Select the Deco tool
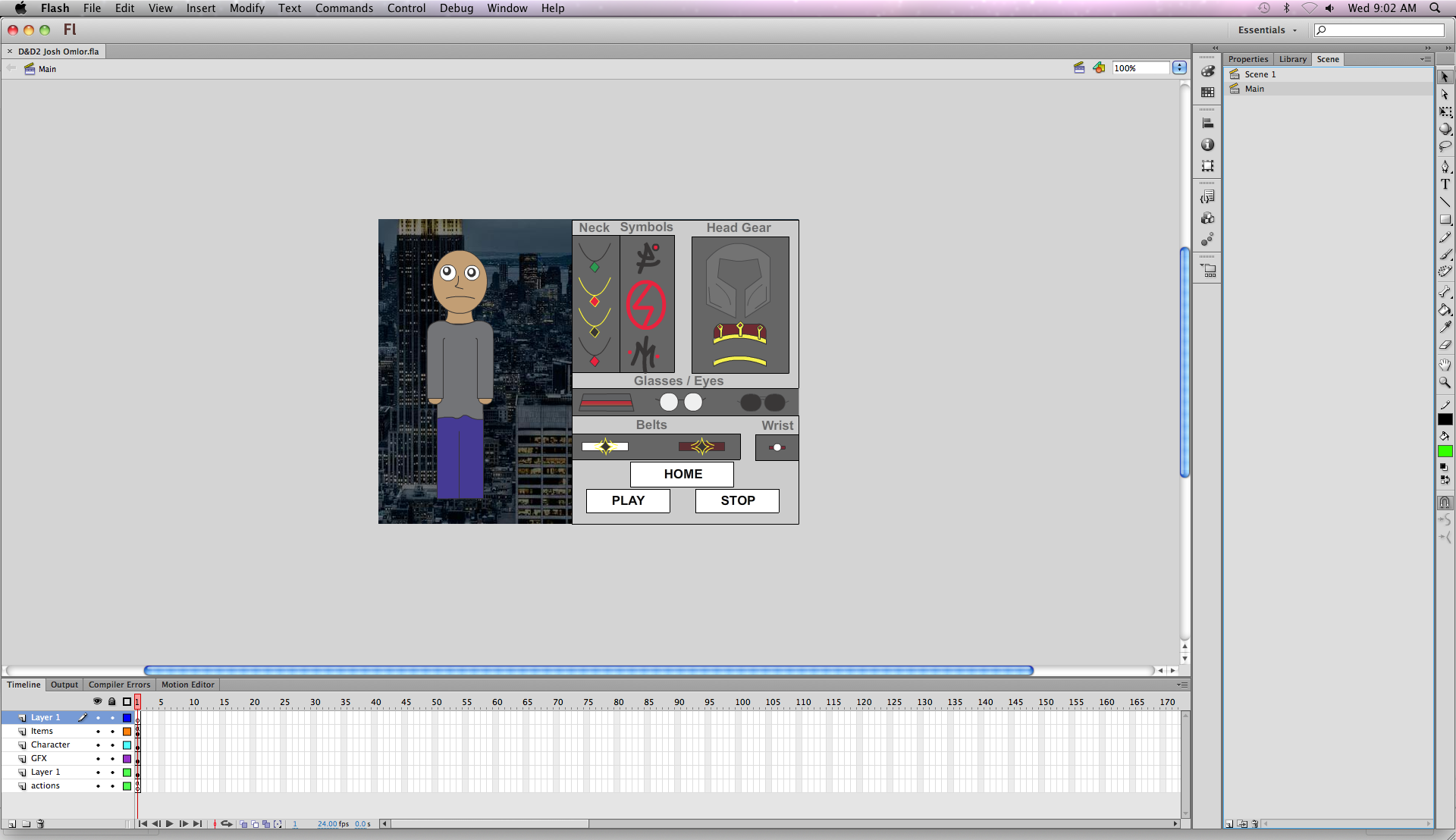This screenshot has width=1456, height=840. [x=1445, y=271]
